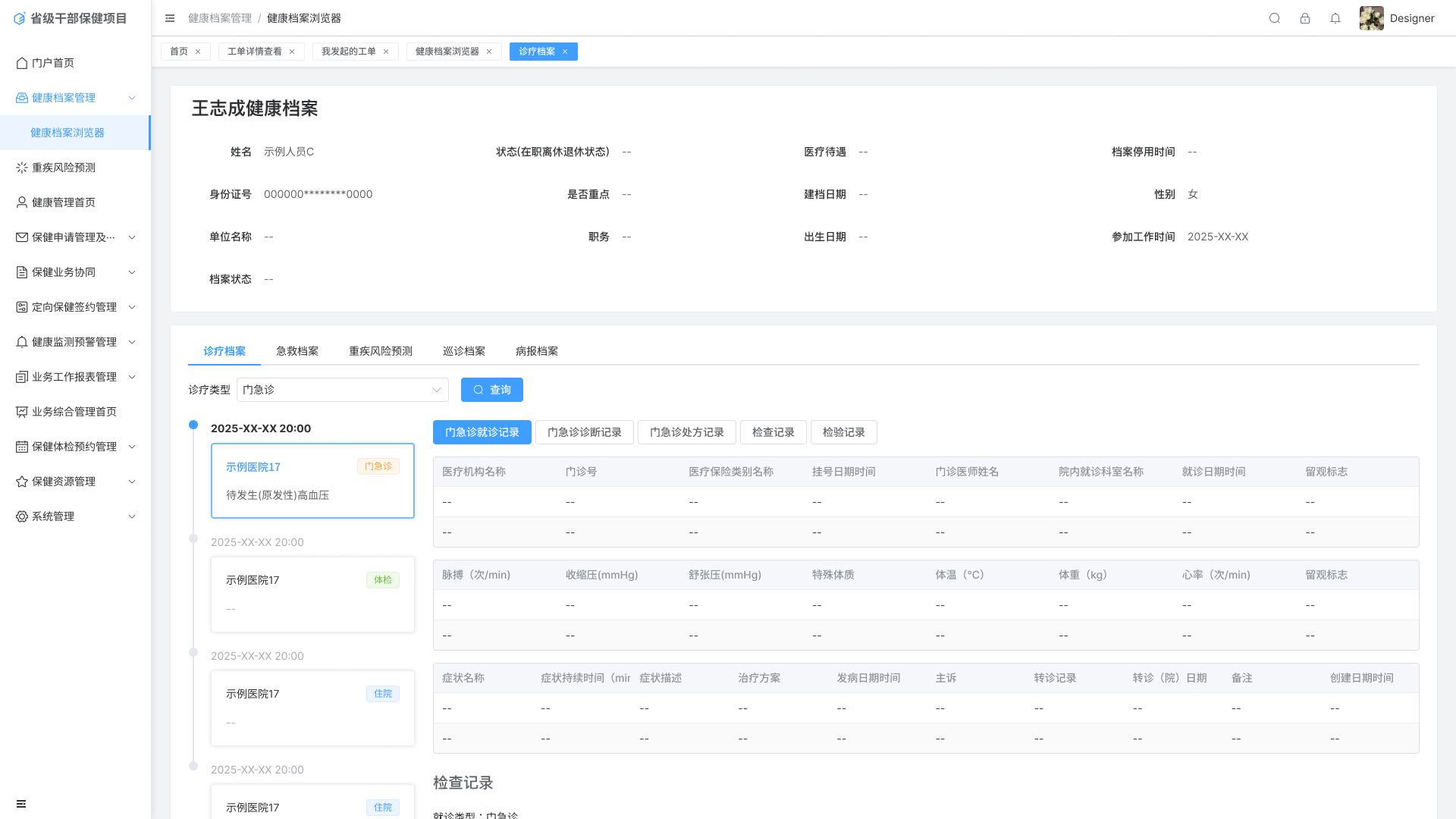Click the first timeline dot 2025-XX-XX 20:00
The width and height of the screenshot is (1456, 819).
(193, 425)
